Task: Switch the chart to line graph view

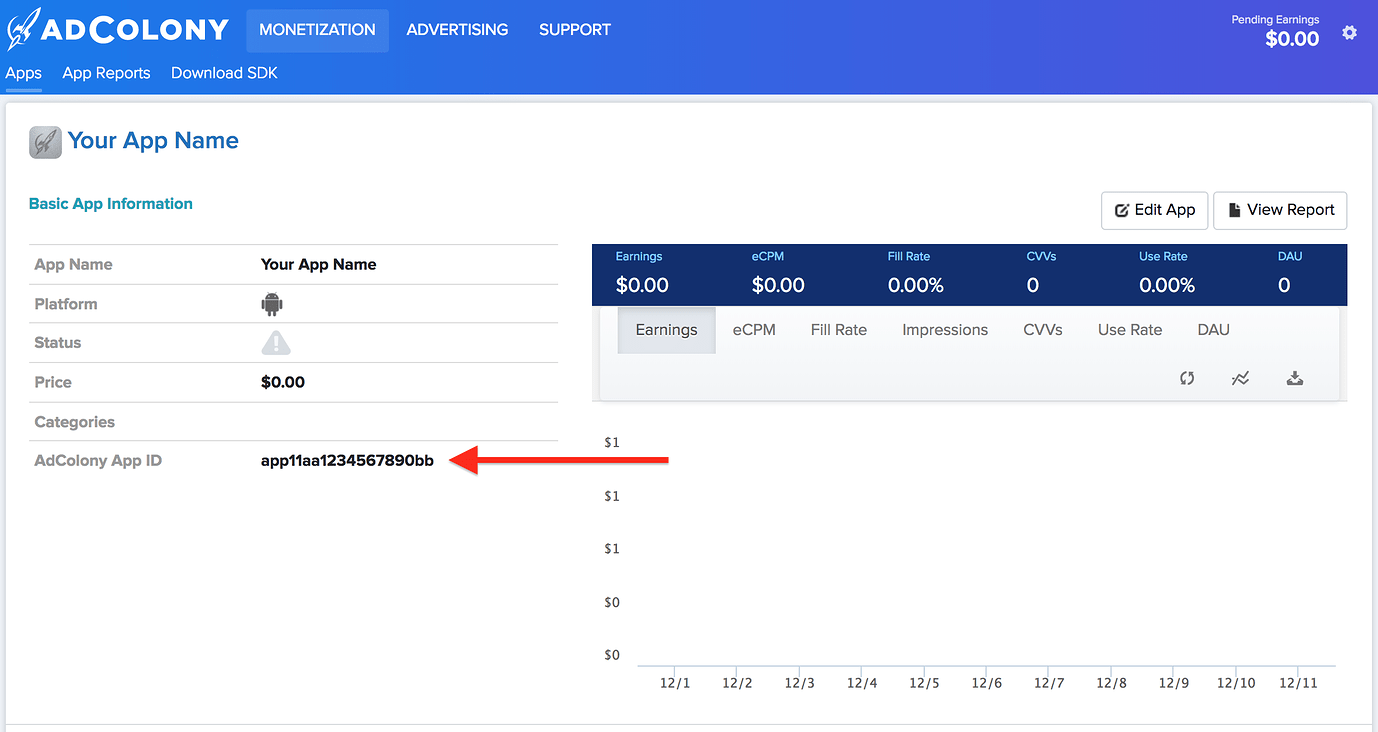Action: click(x=1241, y=378)
